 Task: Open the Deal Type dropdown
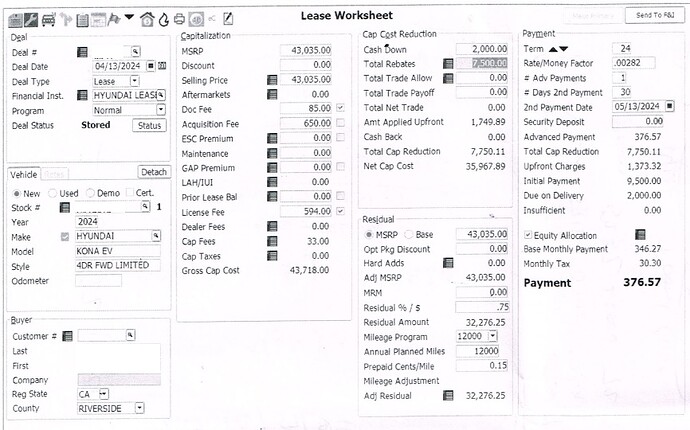click(136, 80)
